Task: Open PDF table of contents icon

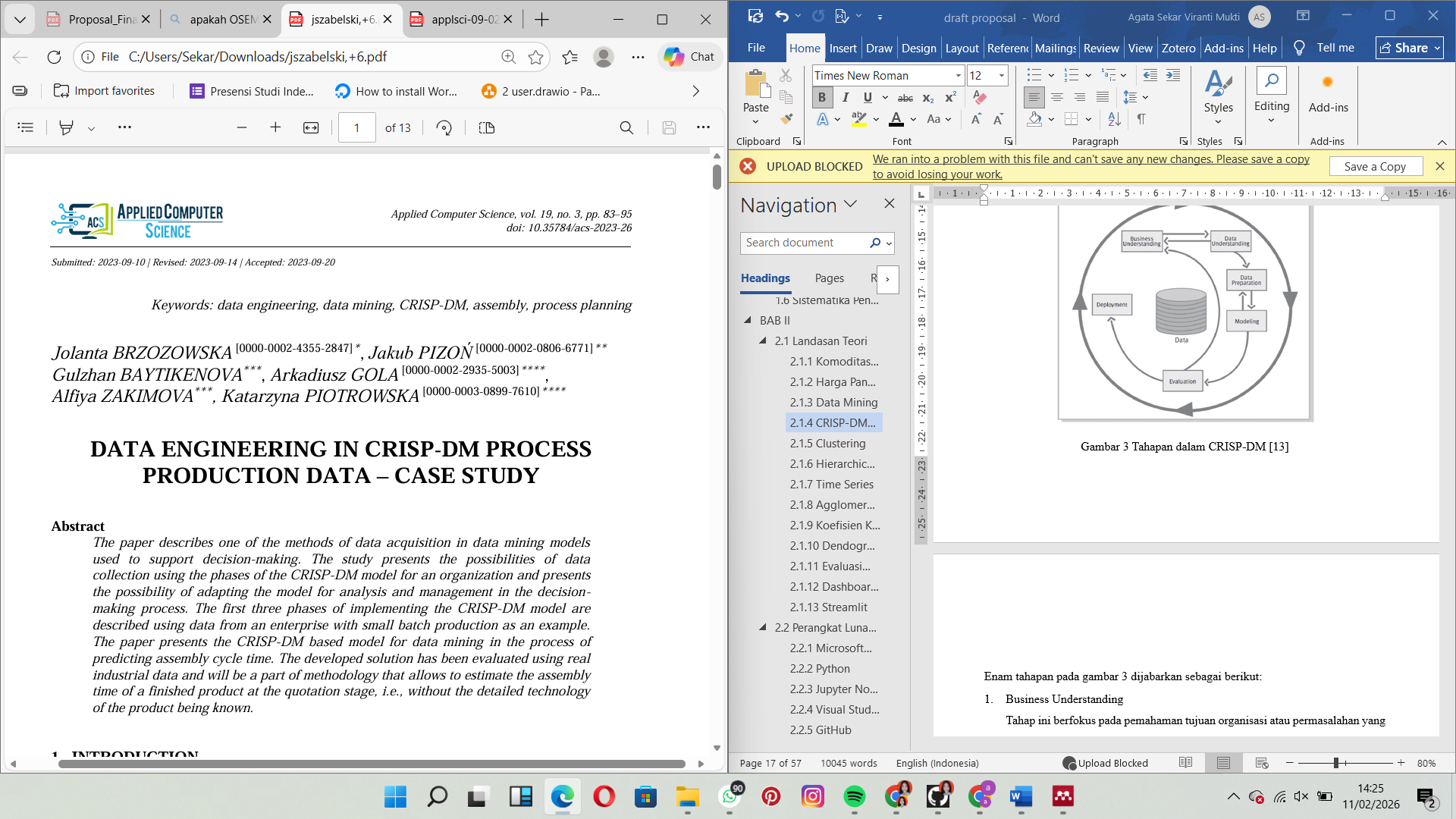Action: point(26,127)
